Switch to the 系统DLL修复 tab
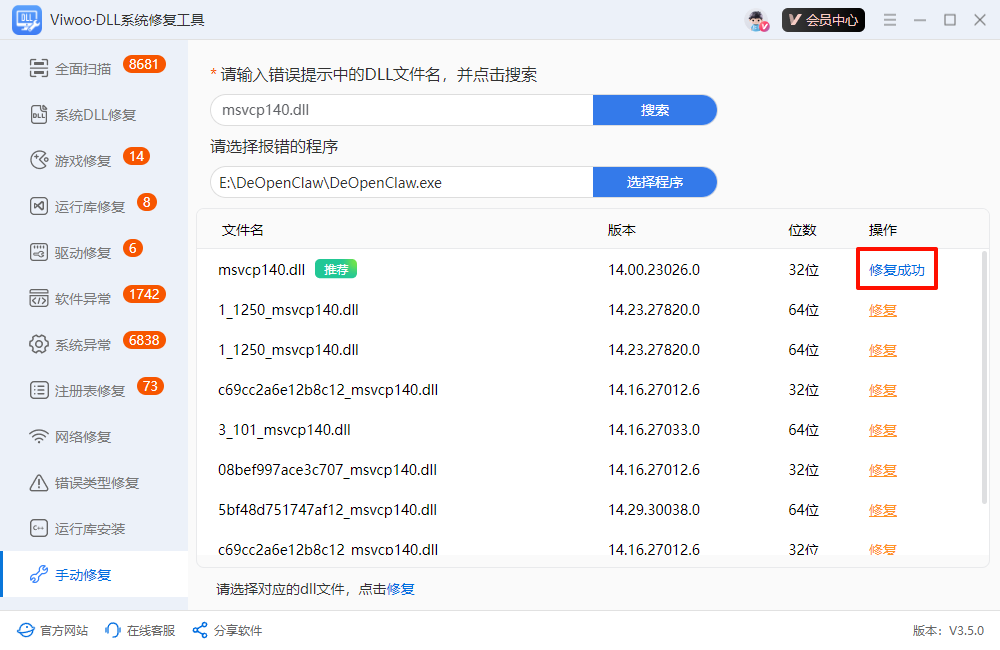1000x650 pixels. pos(94,115)
